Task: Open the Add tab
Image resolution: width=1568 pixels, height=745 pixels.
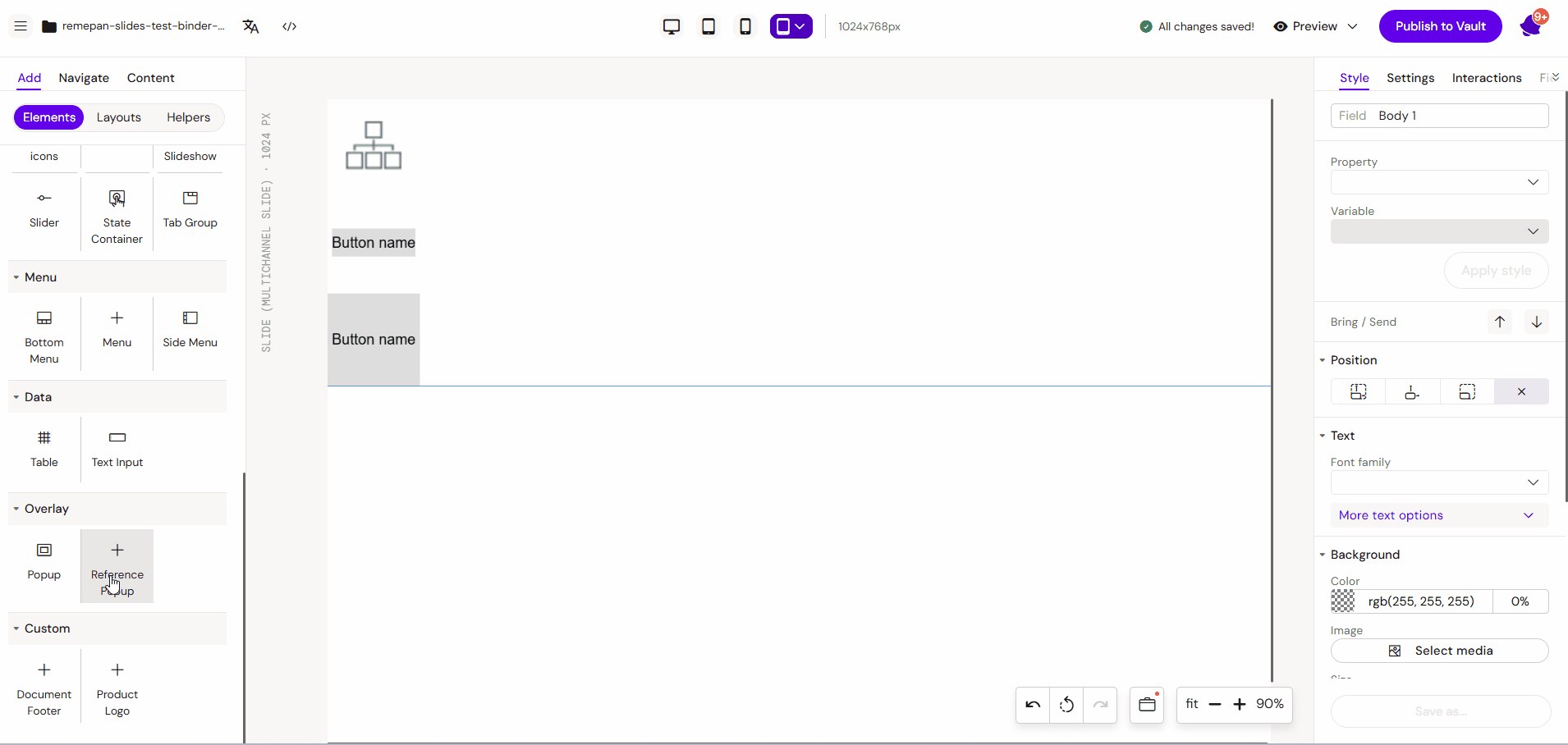Action: coord(30,78)
